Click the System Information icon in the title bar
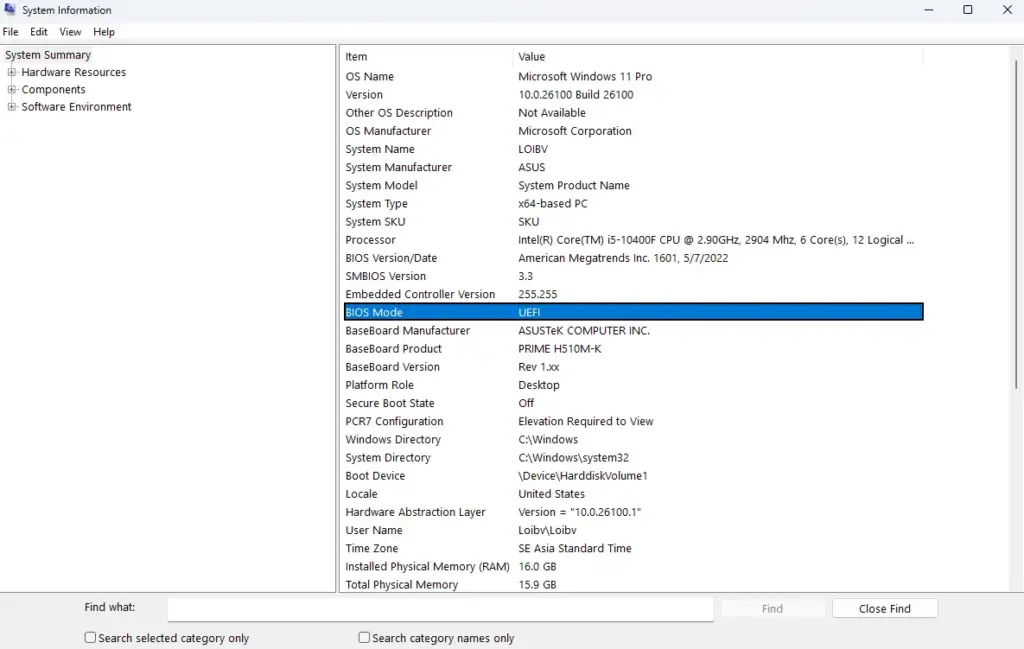The width and height of the screenshot is (1024, 649). click(8, 9)
